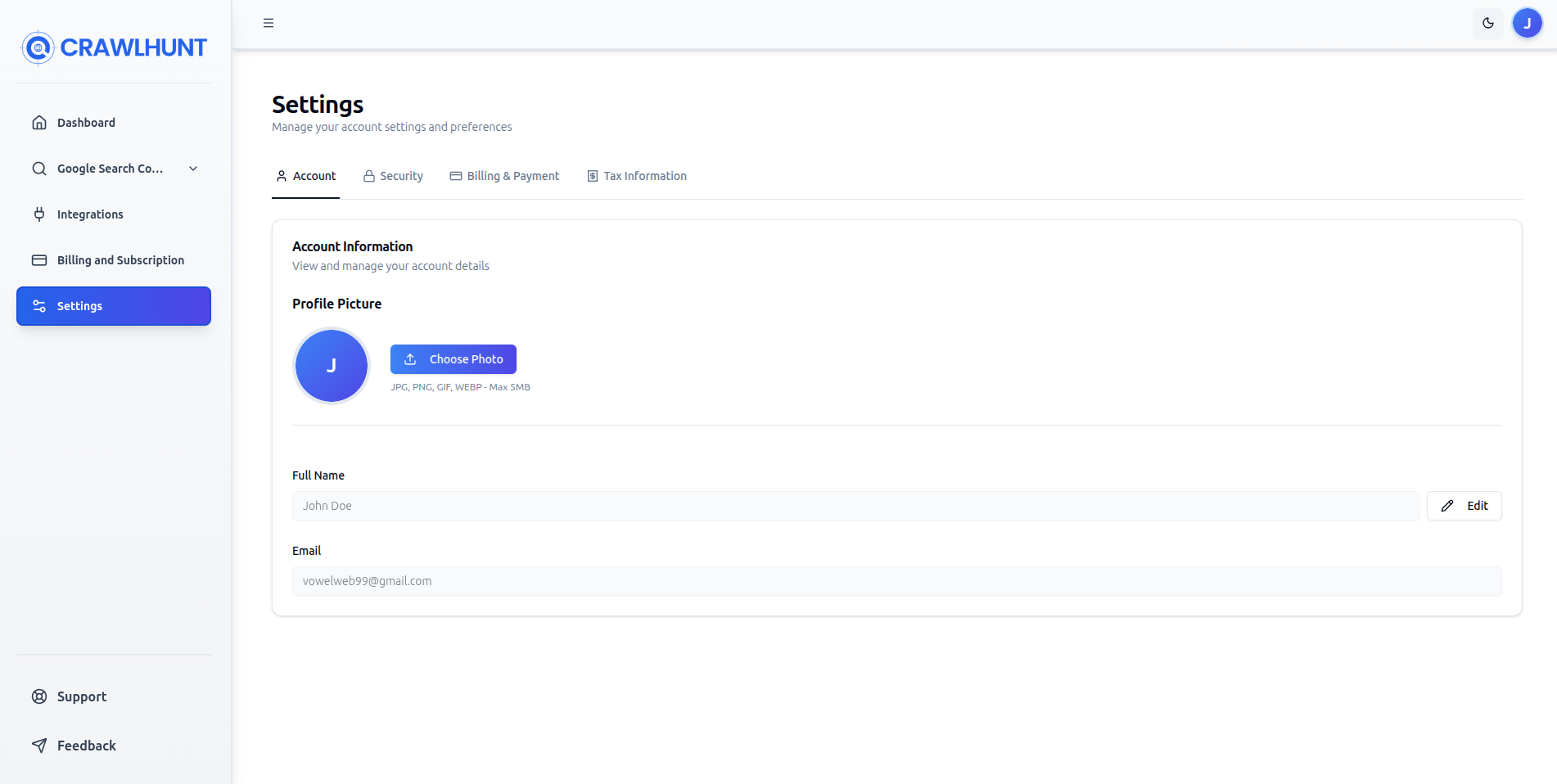Click the Billing and Subscription card icon
The height and width of the screenshot is (784, 1557).
(39, 259)
